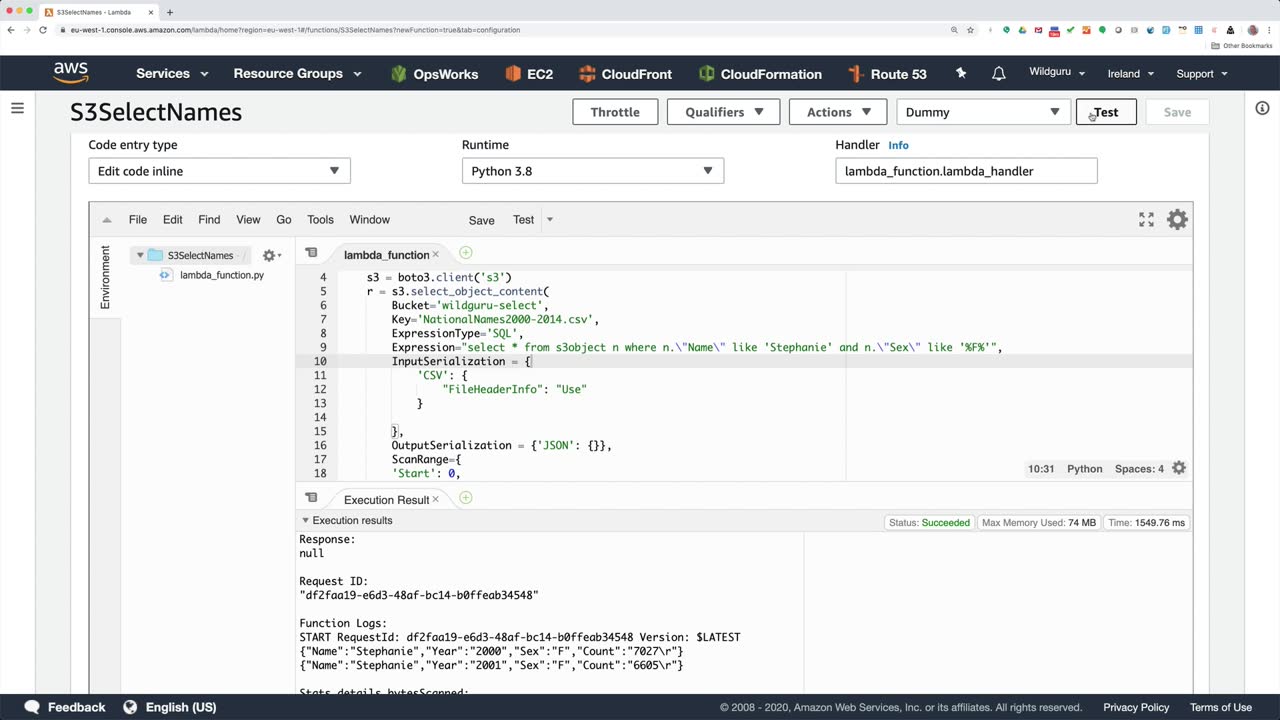This screenshot has width=1280, height=720.
Task: Click the pin shortcuts icon in navbar
Action: coord(961,74)
